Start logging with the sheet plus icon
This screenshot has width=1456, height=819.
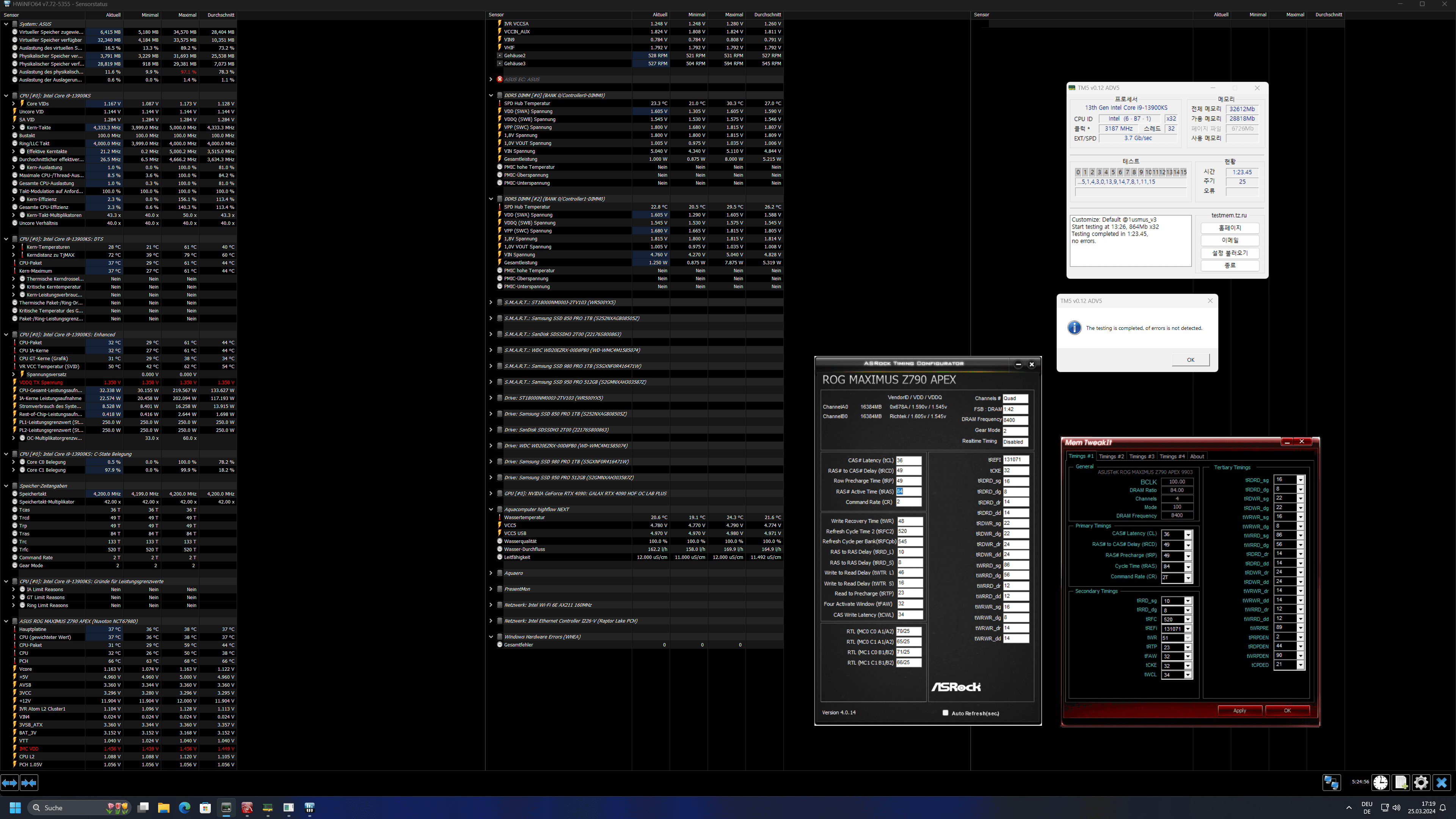coord(1401,782)
